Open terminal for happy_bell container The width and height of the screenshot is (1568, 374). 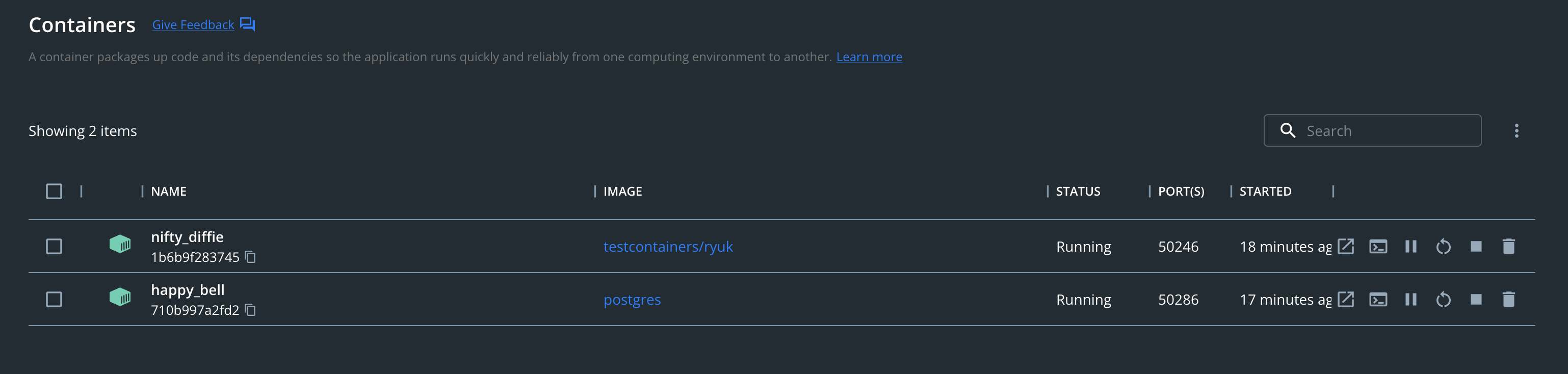point(1378,299)
